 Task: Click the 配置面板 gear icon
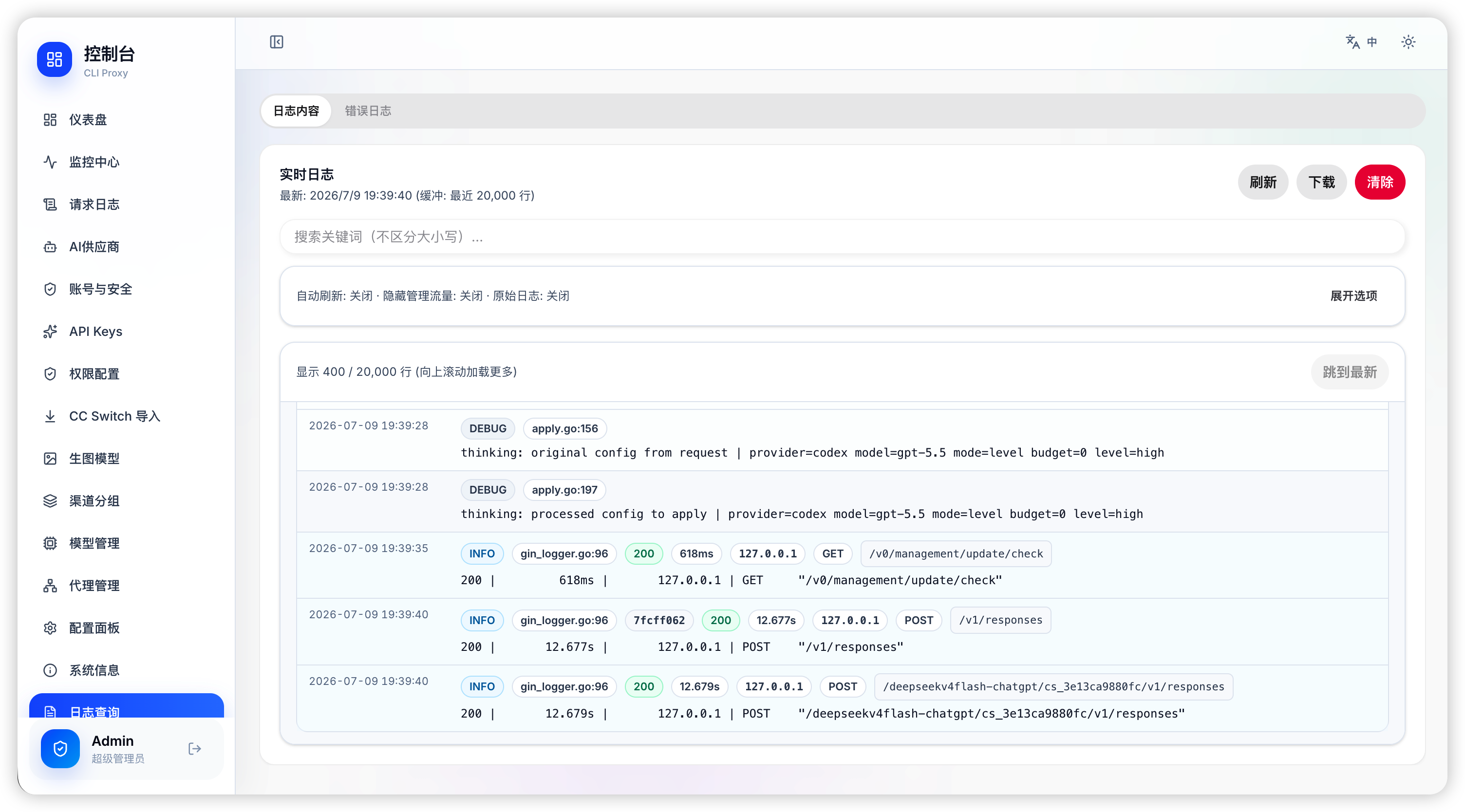point(50,628)
